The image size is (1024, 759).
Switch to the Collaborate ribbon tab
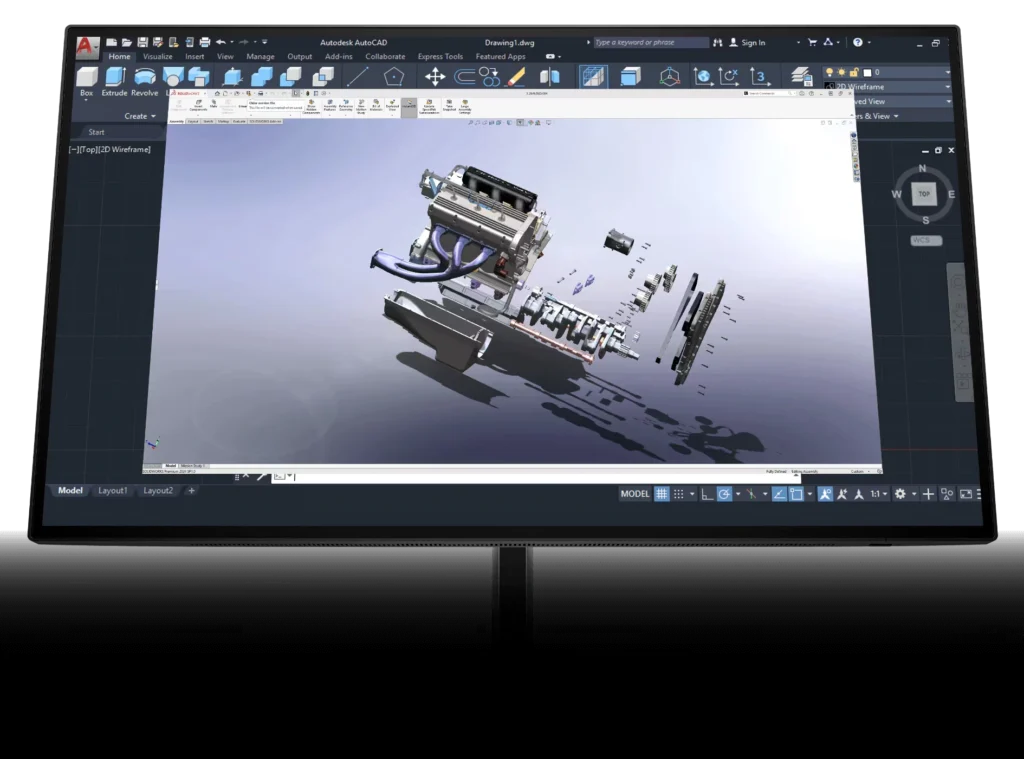point(385,57)
